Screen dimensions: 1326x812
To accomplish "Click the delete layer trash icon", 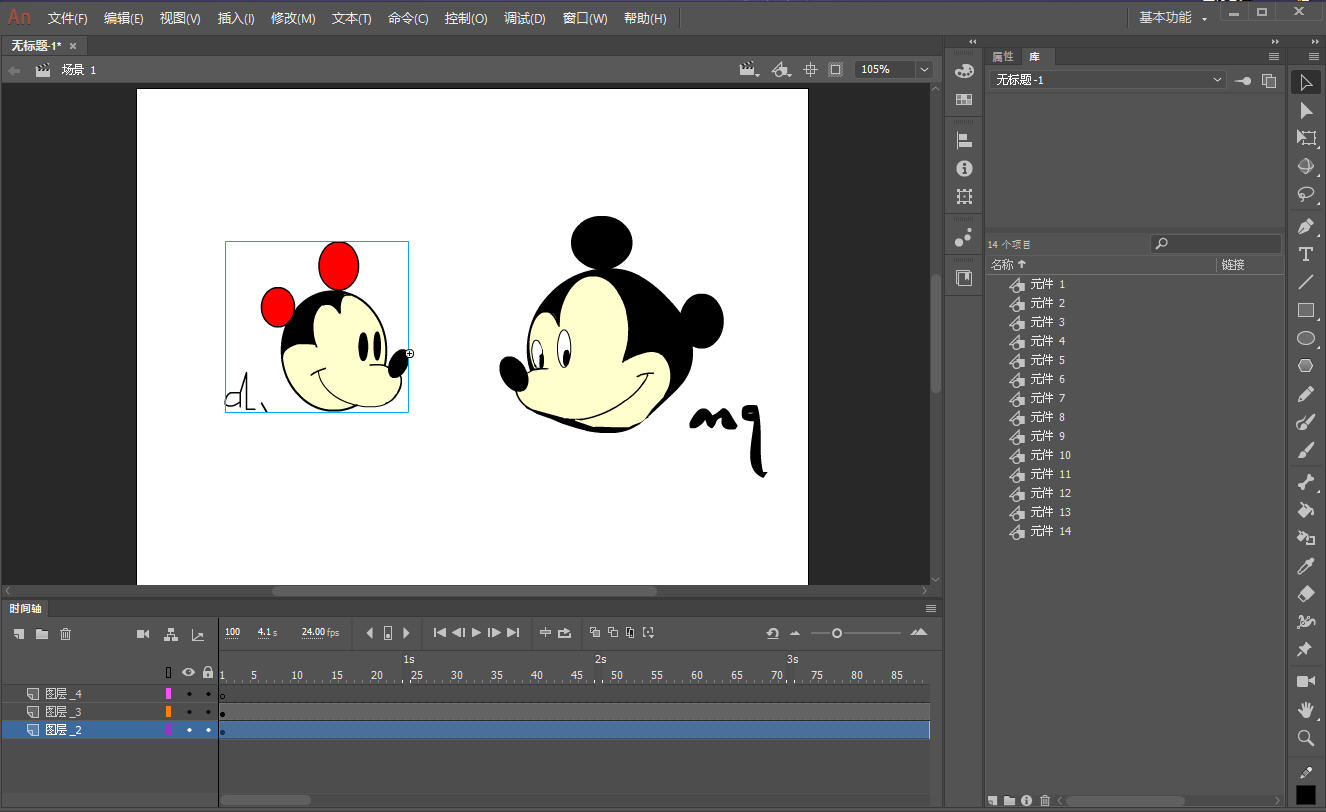I will tap(66, 634).
